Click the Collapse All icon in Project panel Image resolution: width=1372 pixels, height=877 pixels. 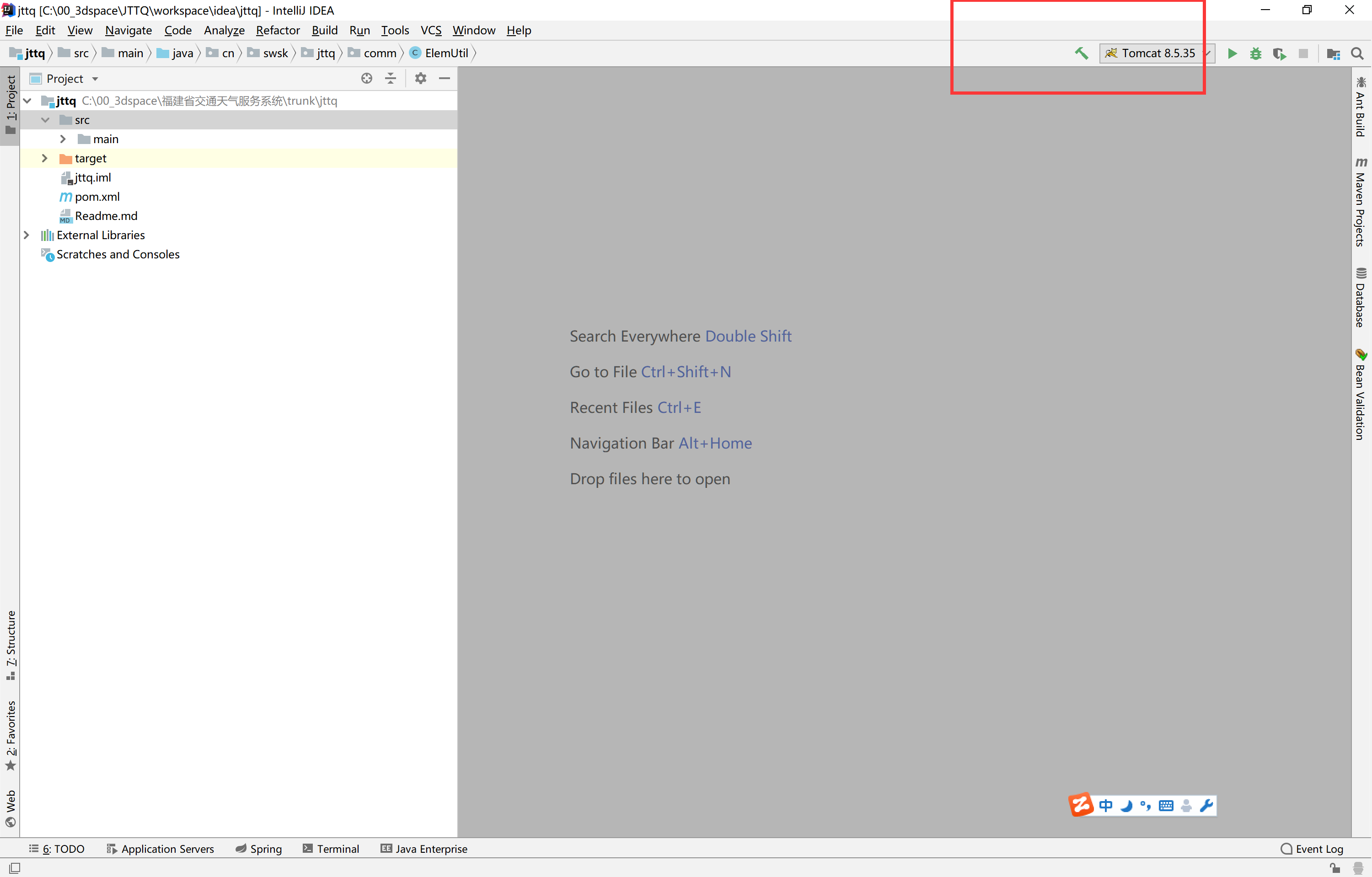pos(391,79)
